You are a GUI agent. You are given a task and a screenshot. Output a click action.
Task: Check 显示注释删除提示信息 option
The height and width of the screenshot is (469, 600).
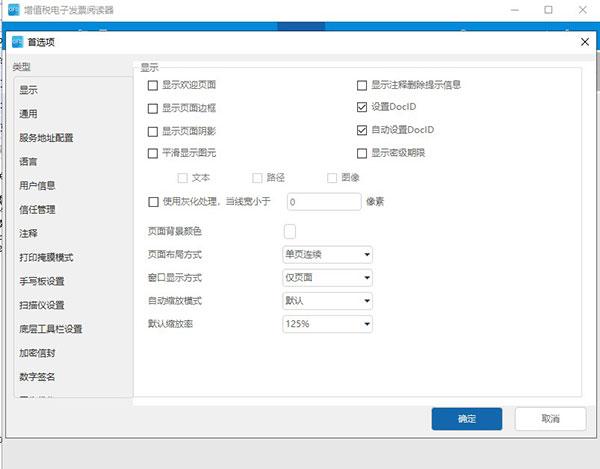click(362, 85)
